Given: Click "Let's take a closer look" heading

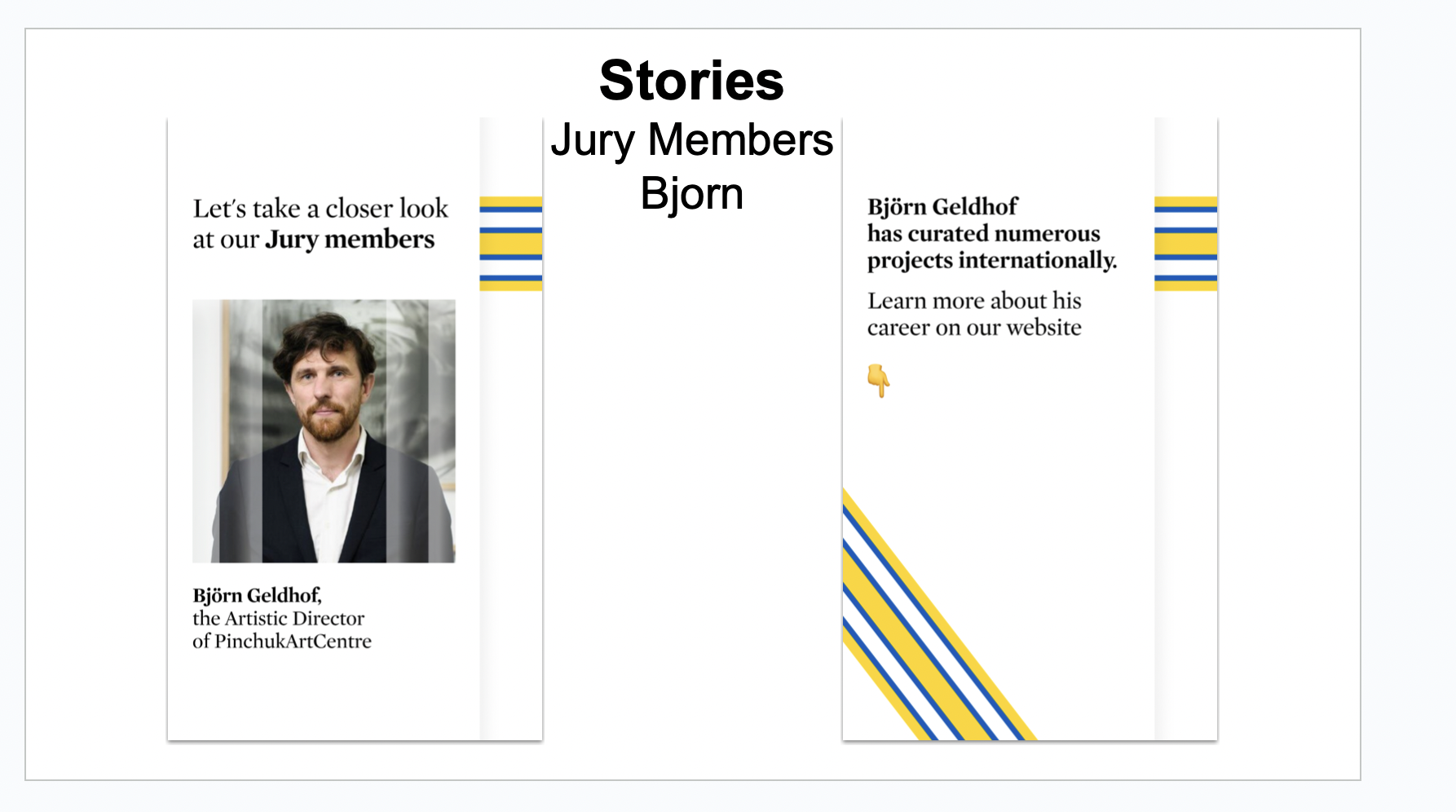Looking at the screenshot, I should [x=320, y=209].
